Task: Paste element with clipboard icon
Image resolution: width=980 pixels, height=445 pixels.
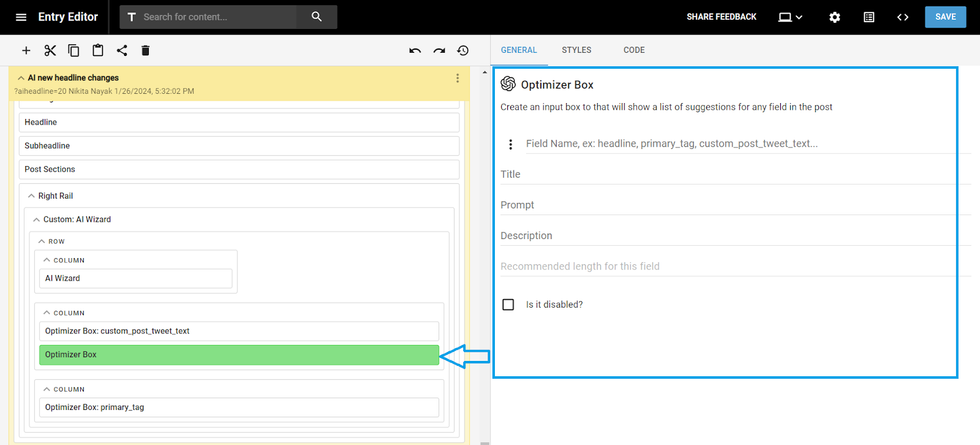Action: 98,51
